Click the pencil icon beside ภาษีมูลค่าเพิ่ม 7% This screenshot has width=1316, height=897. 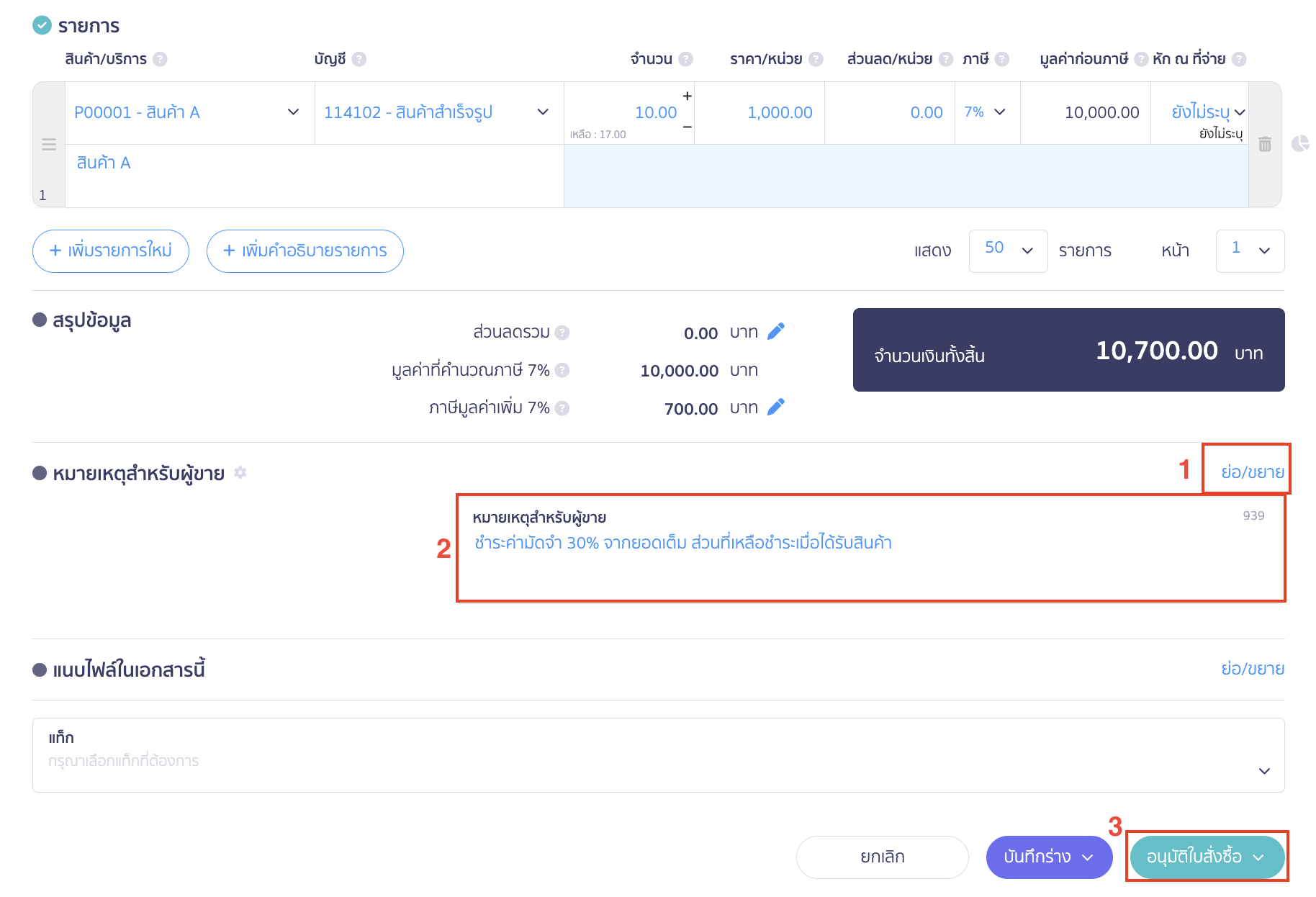[776, 407]
